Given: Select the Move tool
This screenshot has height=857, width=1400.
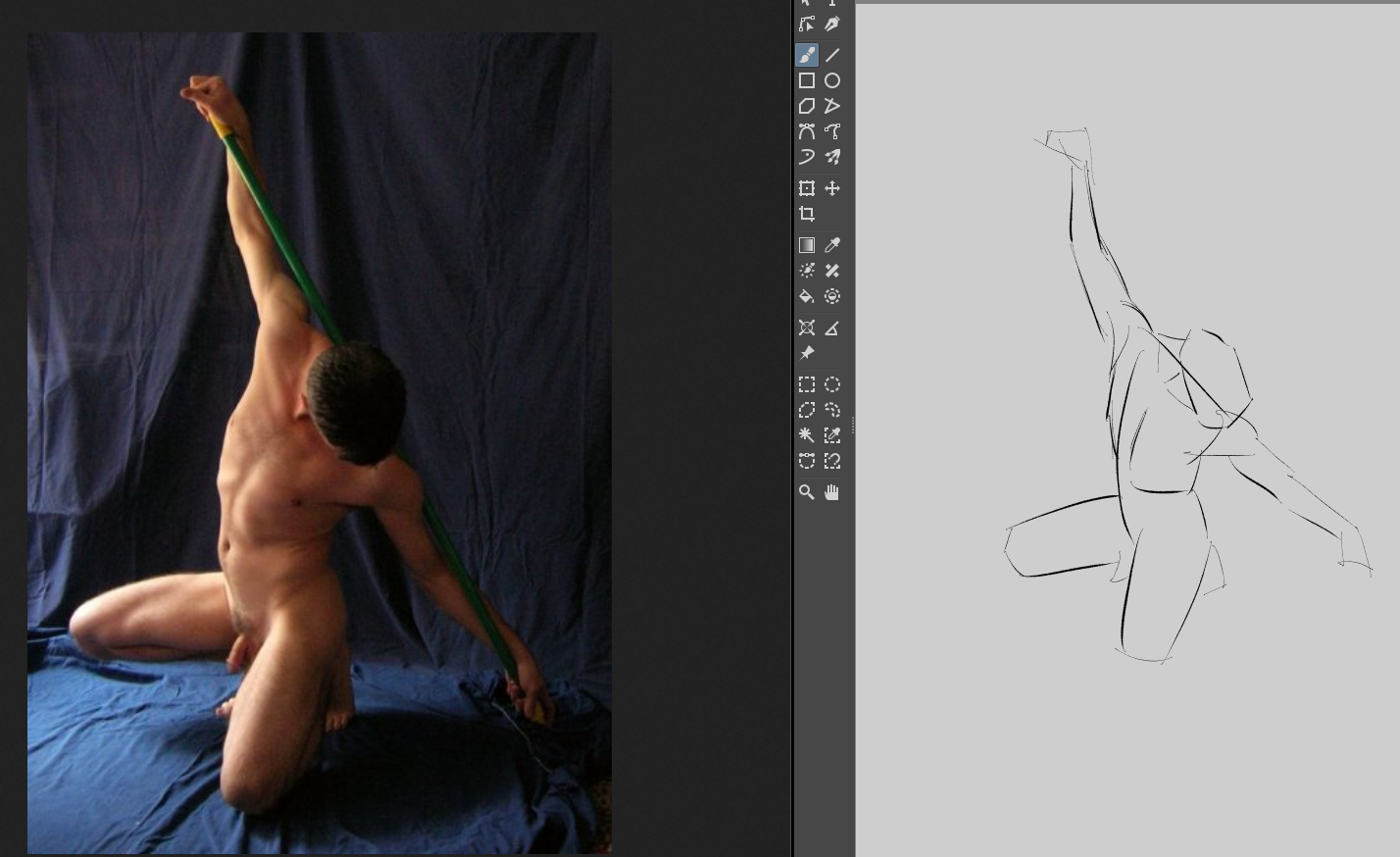Looking at the screenshot, I should click(832, 188).
